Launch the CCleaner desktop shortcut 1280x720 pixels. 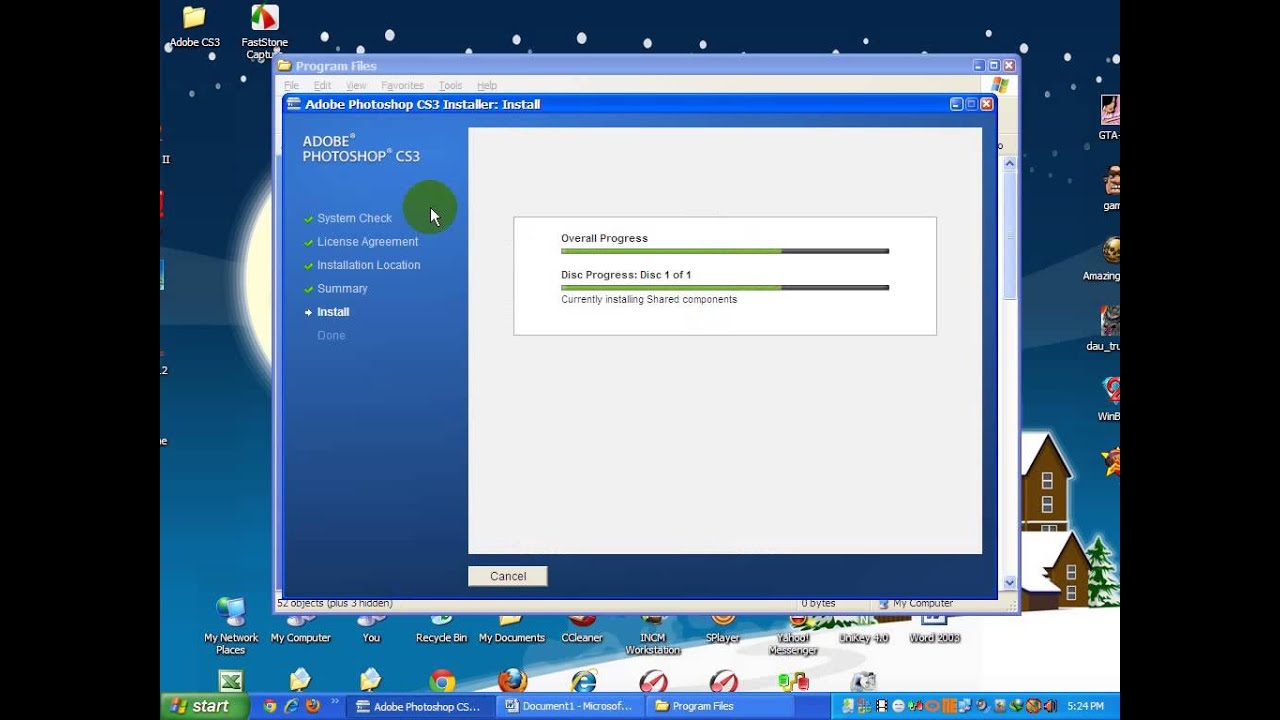[582, 630]
